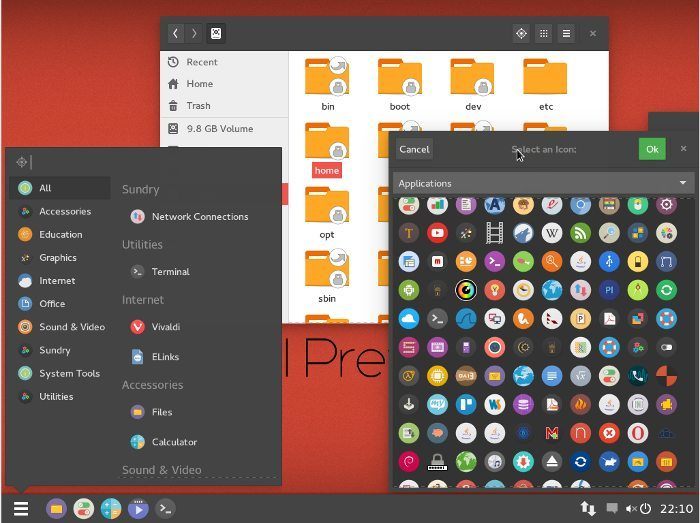The width and height of the screenshot is (700, 523).
Task: Open Recent in the file manager sidebar
Action: (x=225, y=62)
